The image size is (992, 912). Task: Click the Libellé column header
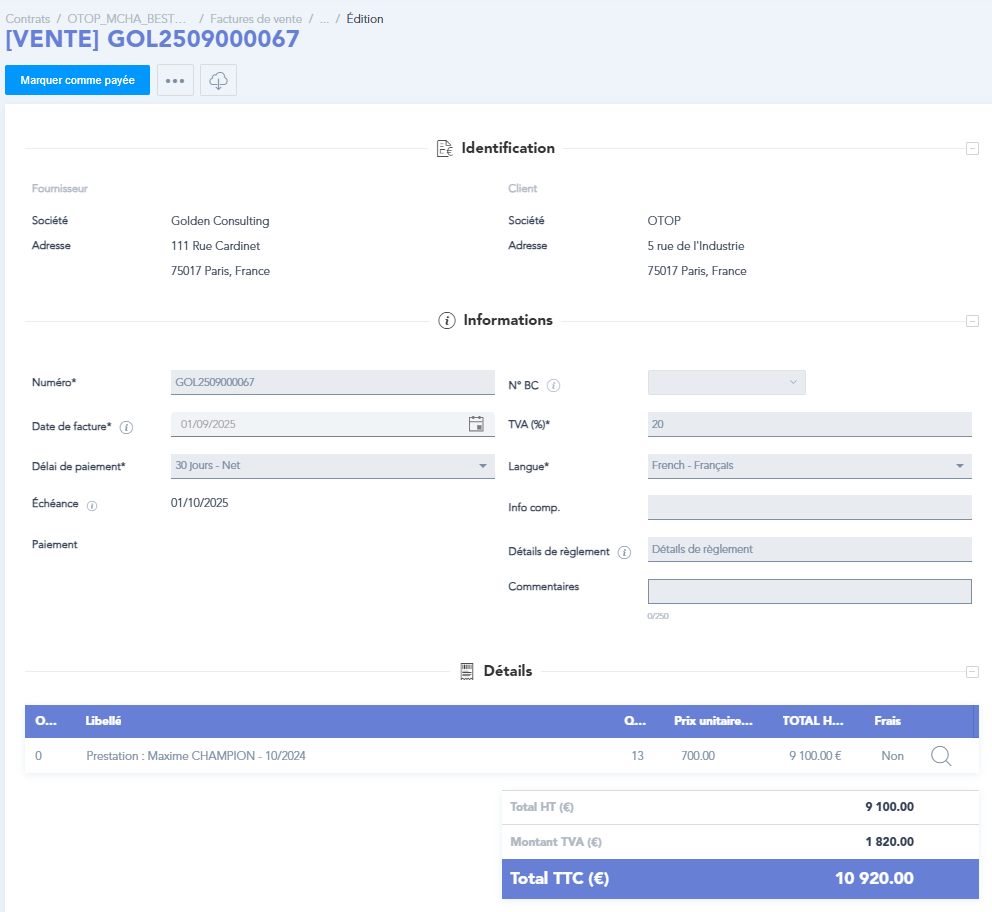[104, 721]
